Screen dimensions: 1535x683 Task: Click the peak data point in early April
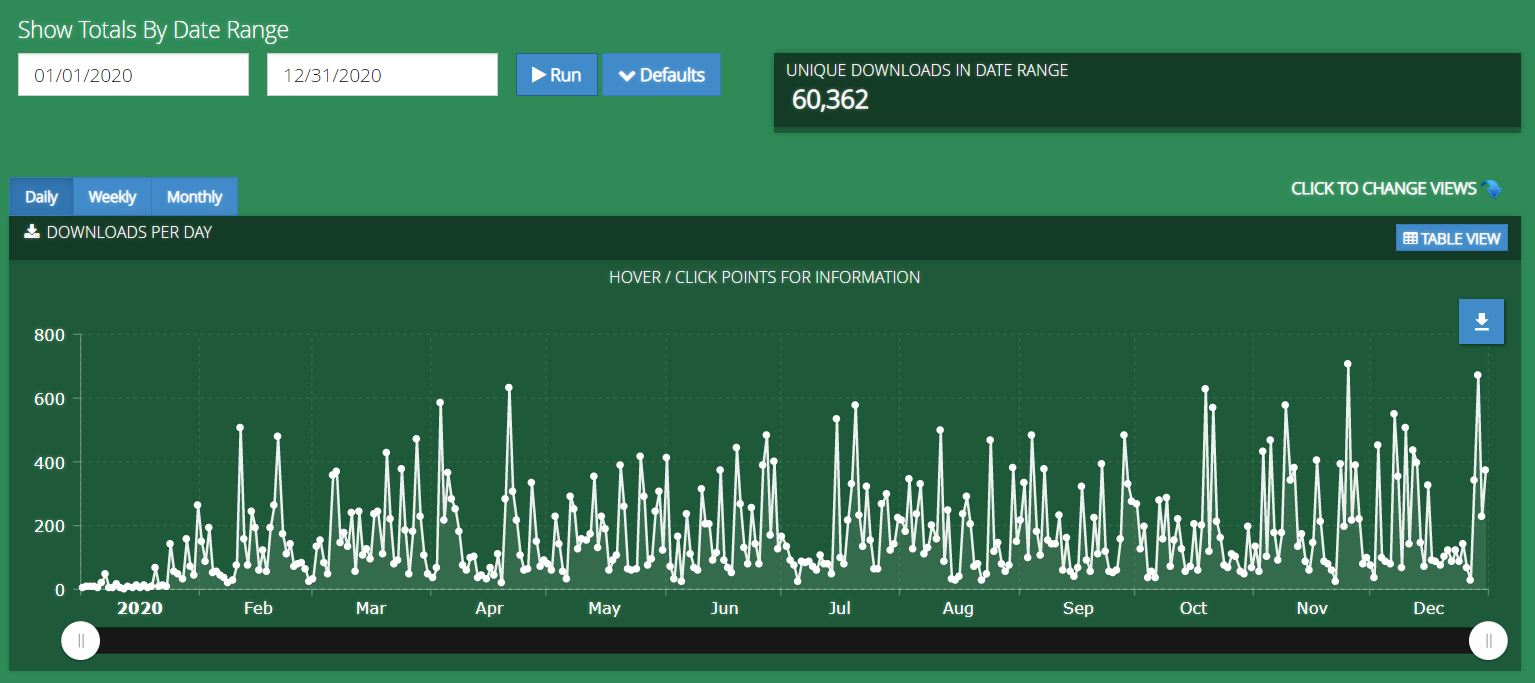pos(509,387)
